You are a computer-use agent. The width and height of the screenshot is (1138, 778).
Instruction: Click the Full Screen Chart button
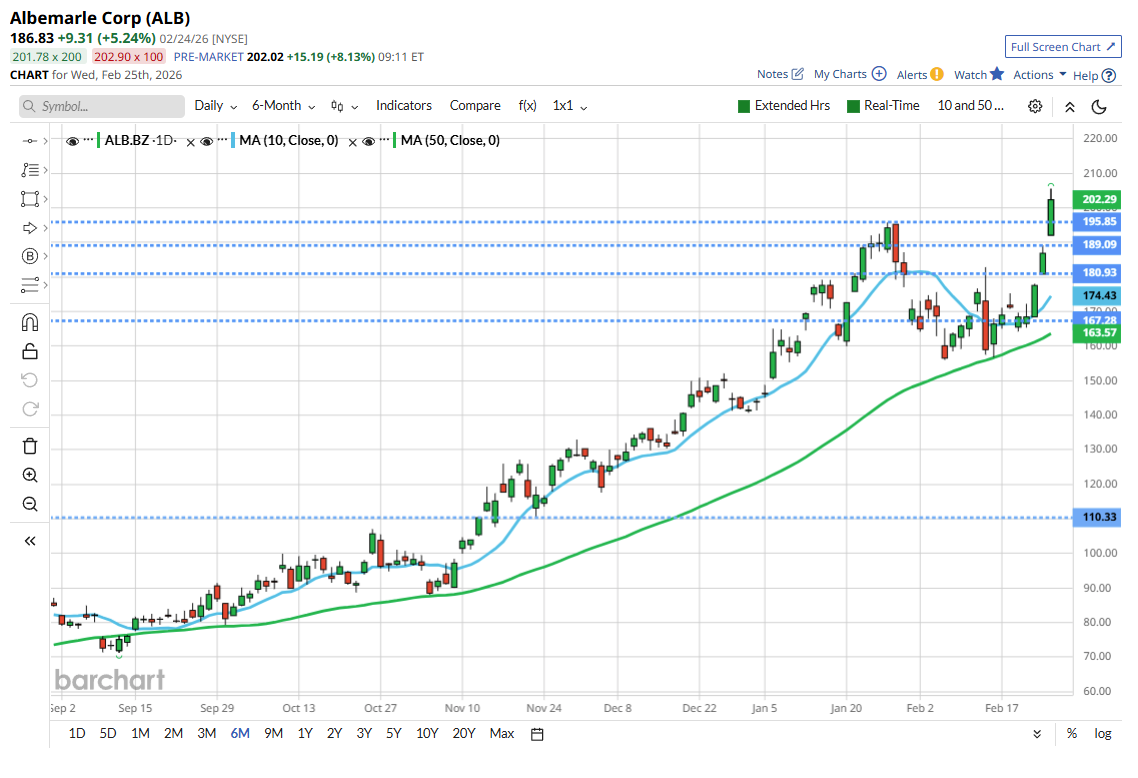tap(1062, 47)
